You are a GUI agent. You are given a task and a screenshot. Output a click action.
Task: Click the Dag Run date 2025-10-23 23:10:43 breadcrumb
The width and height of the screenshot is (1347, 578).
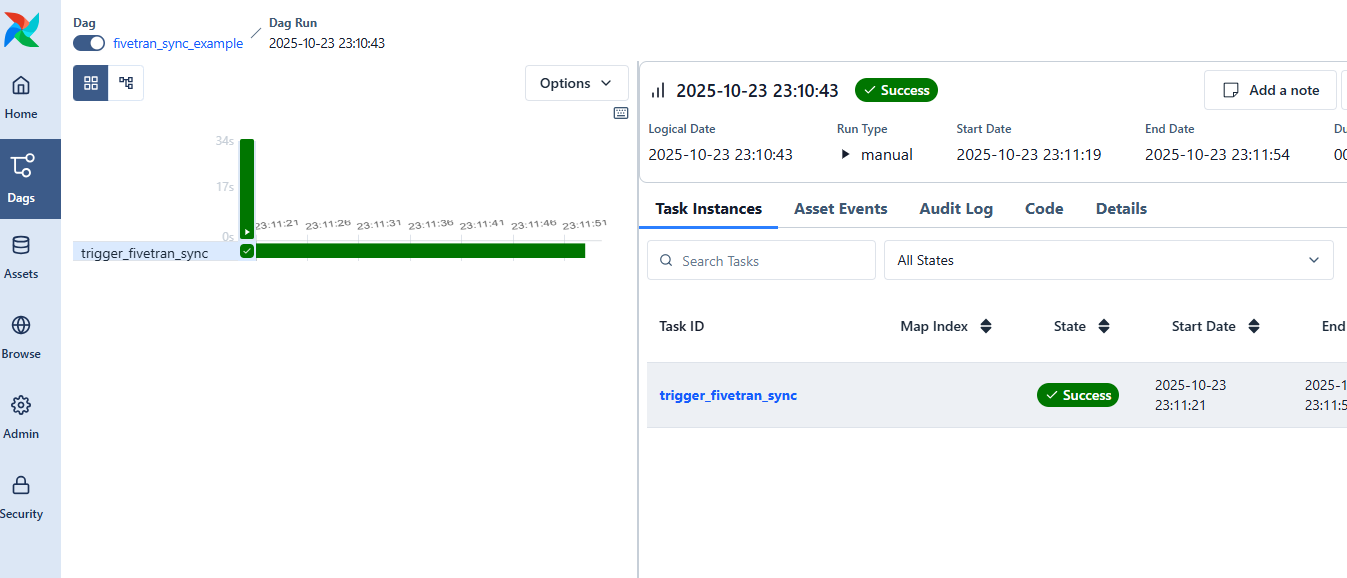(327, 43)
